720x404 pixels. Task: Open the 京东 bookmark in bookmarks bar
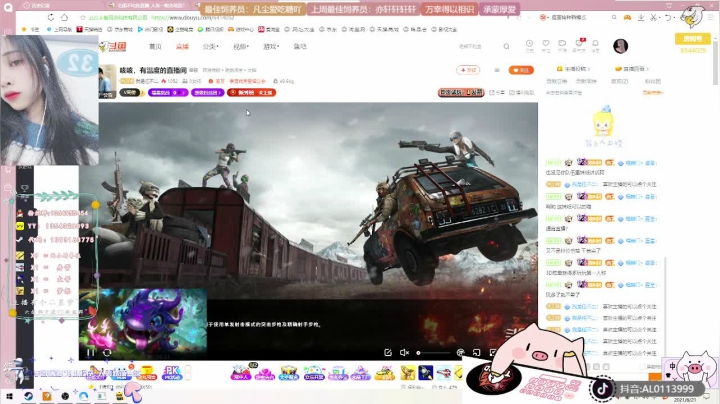pyautogui.click(x=328, y=29)
